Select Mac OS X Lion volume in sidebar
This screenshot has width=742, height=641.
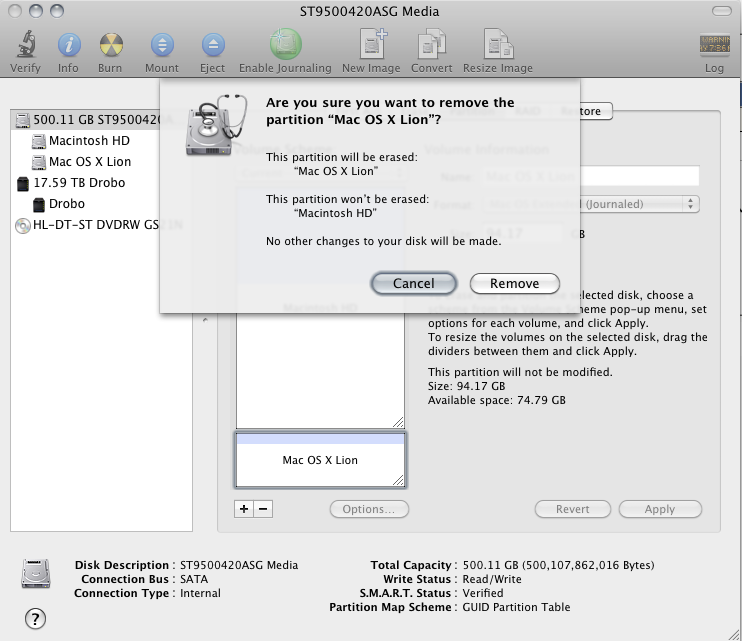tap(90, 162)
